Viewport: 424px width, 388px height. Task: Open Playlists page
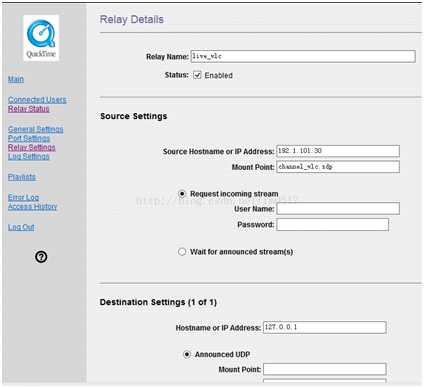click(x=22, y=177)
